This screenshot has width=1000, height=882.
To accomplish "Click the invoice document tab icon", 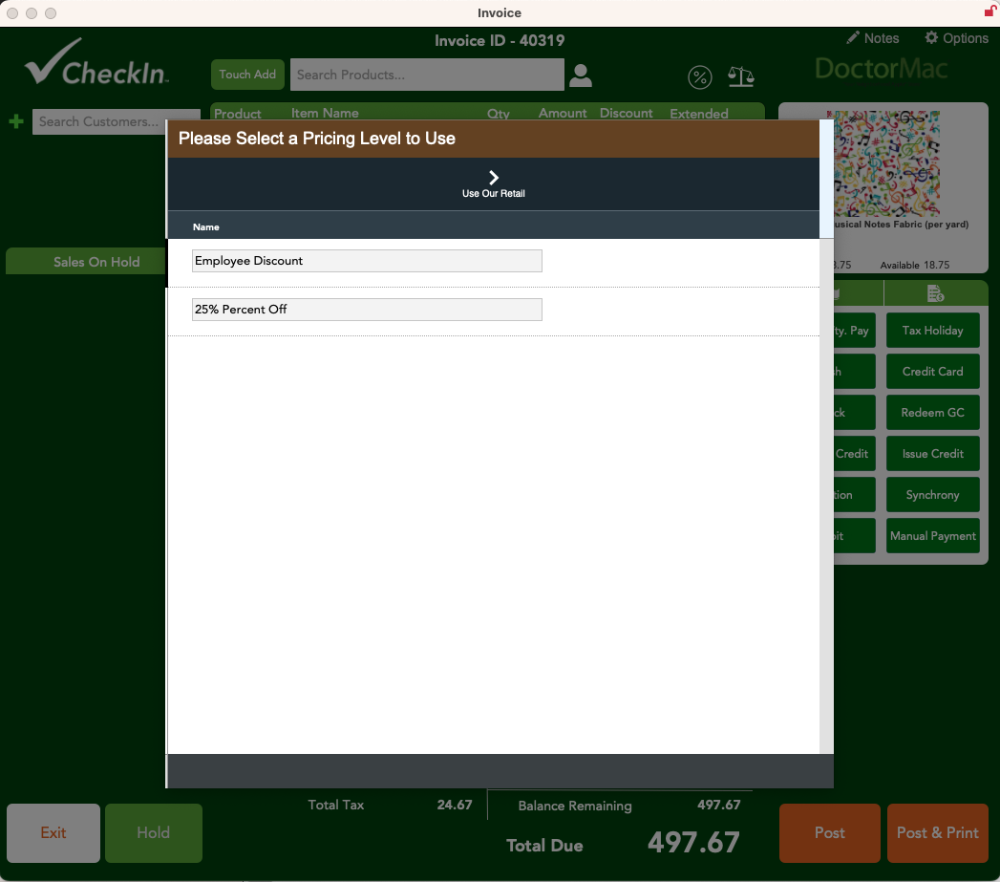I will click(x=935, y=293).
